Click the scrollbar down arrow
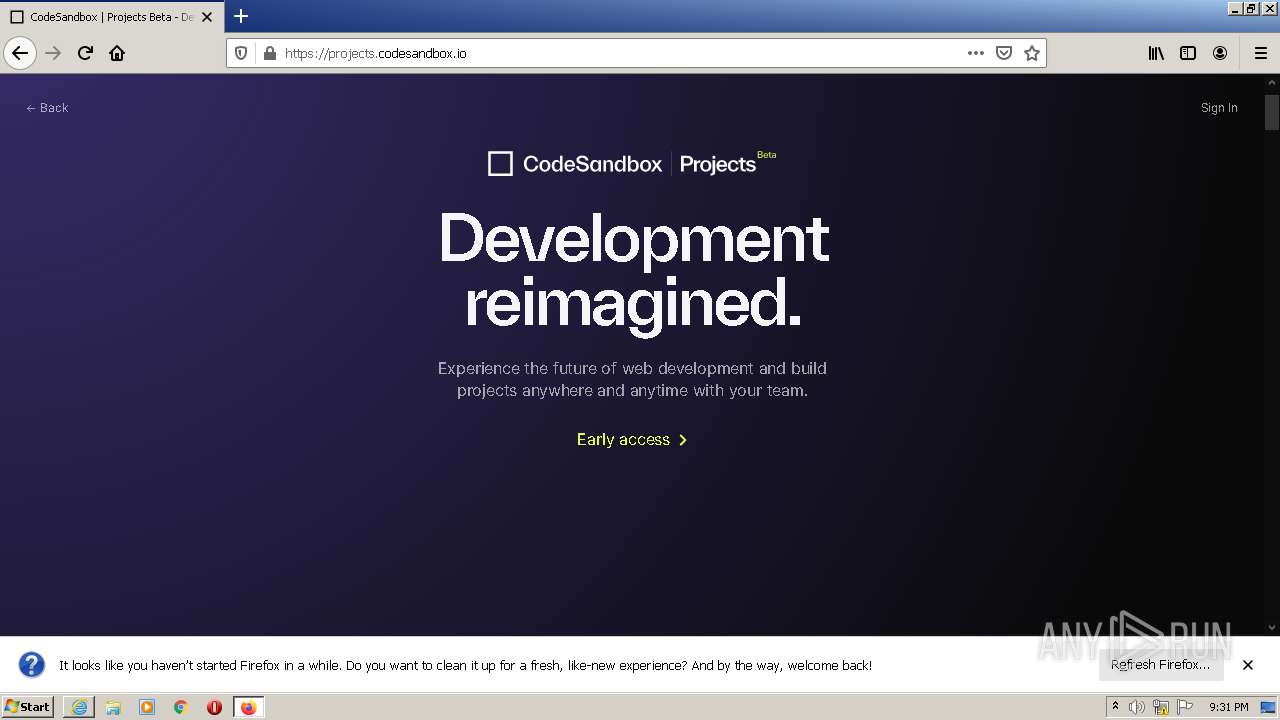 (x=1272, y=627)
